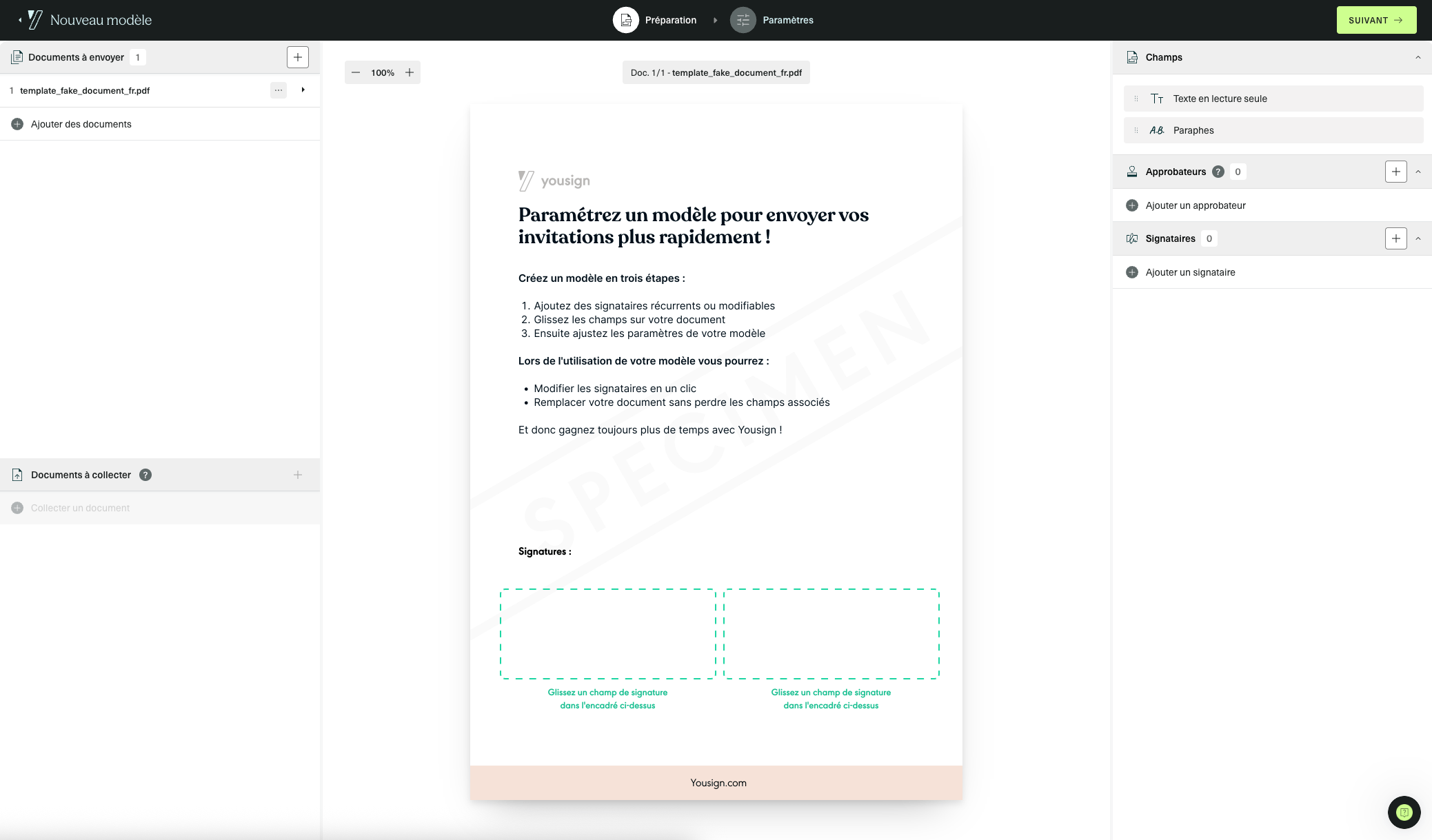
Task: Click the upload icon beside 'Documents à collecter'
Action: [x=17, y=474]
